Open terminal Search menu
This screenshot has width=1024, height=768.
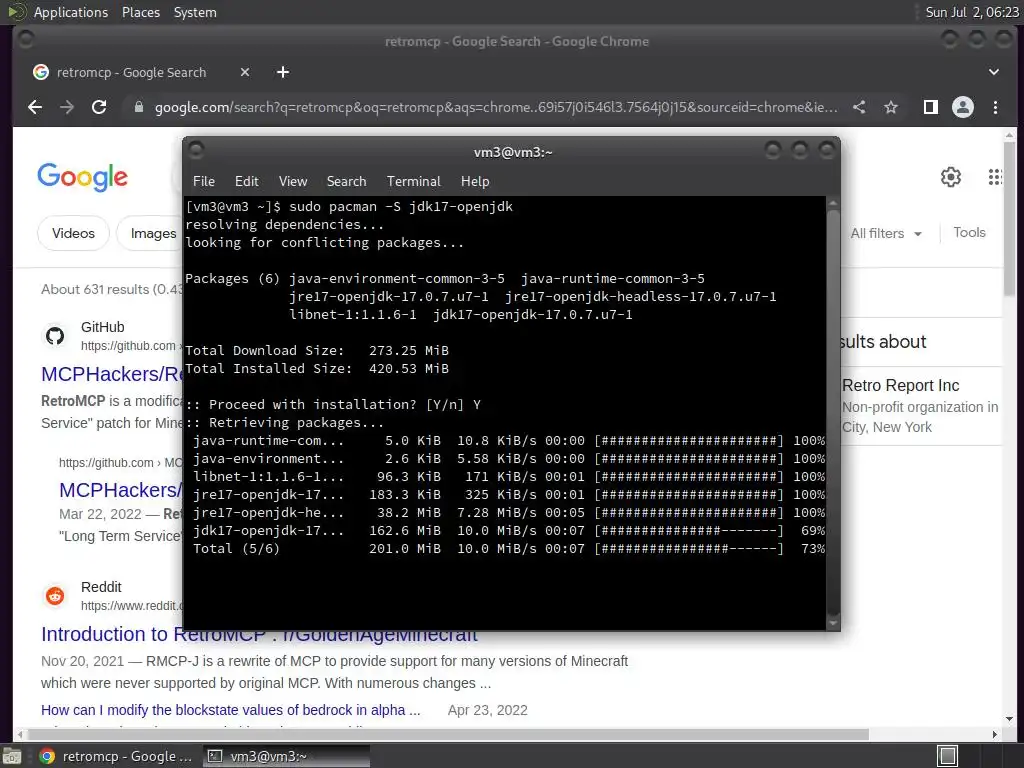tap(346, 181)
